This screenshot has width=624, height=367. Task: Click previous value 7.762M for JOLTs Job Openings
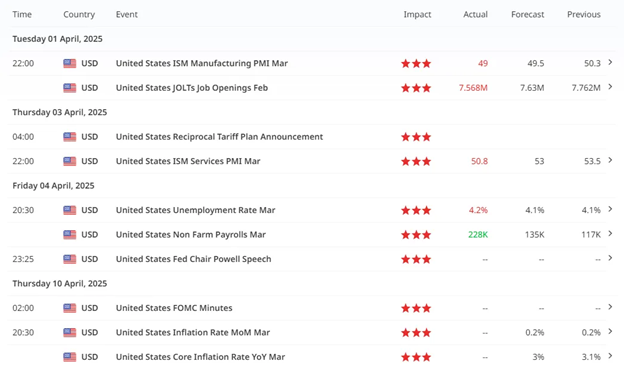click(x=586, y=88)
